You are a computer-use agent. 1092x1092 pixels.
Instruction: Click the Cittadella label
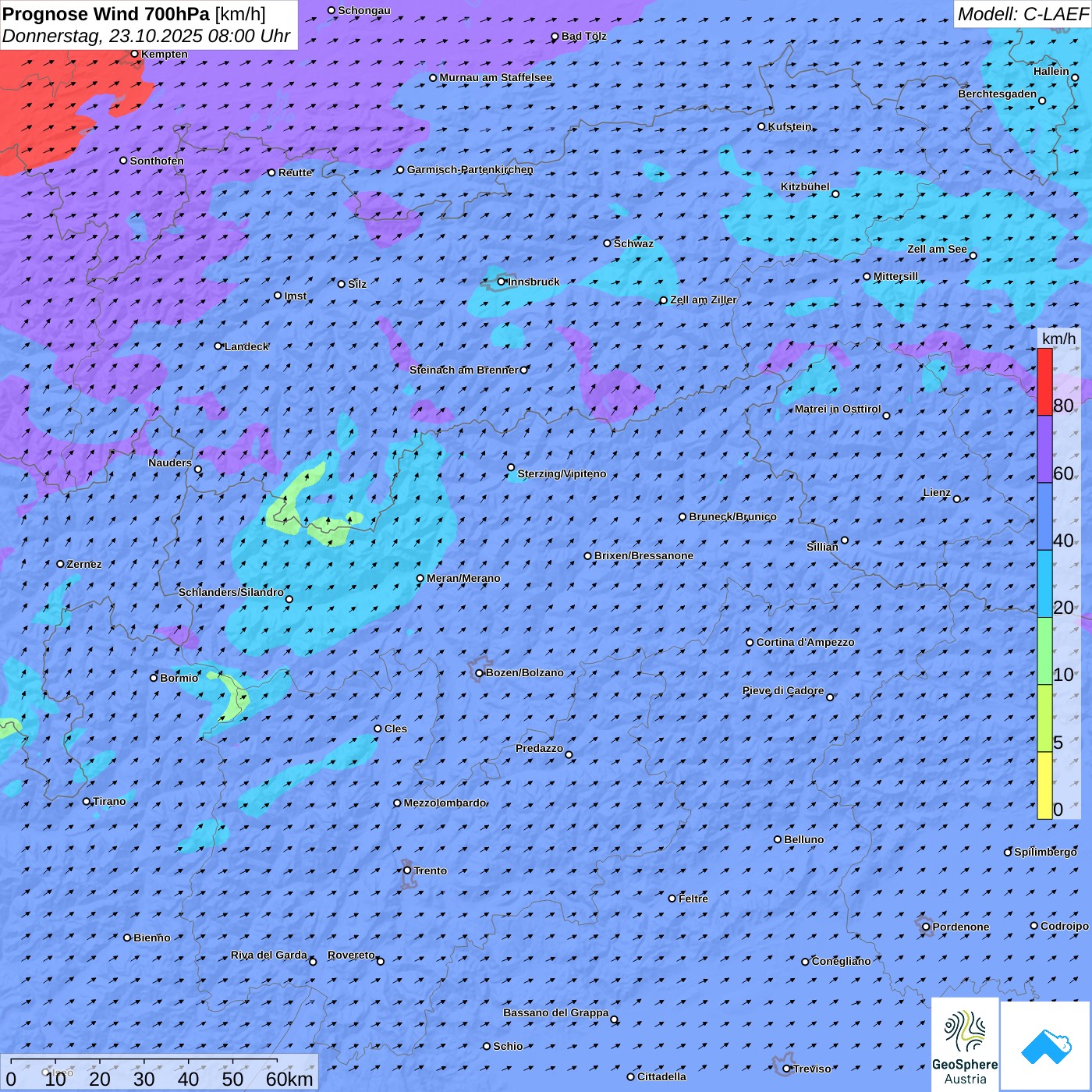[x=661, y=1076]
